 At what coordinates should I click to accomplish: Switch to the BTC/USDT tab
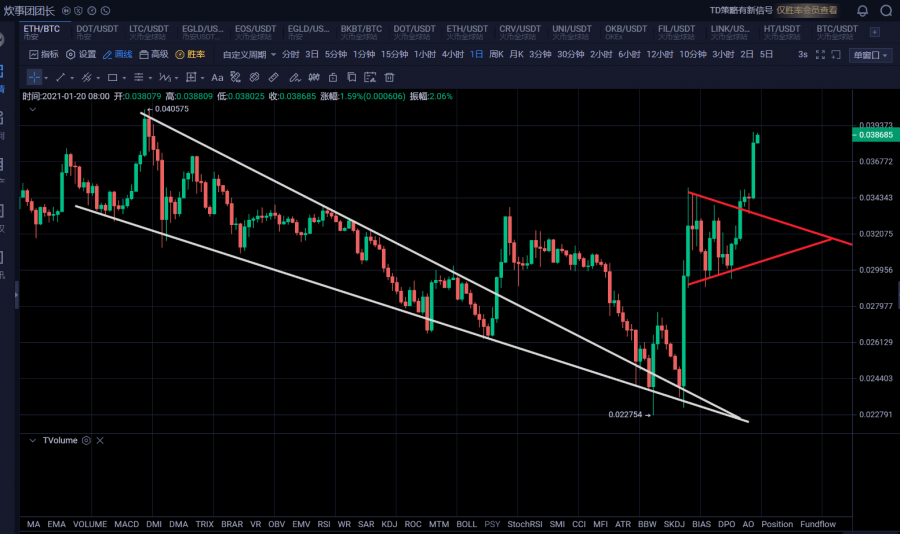(837, 32)
